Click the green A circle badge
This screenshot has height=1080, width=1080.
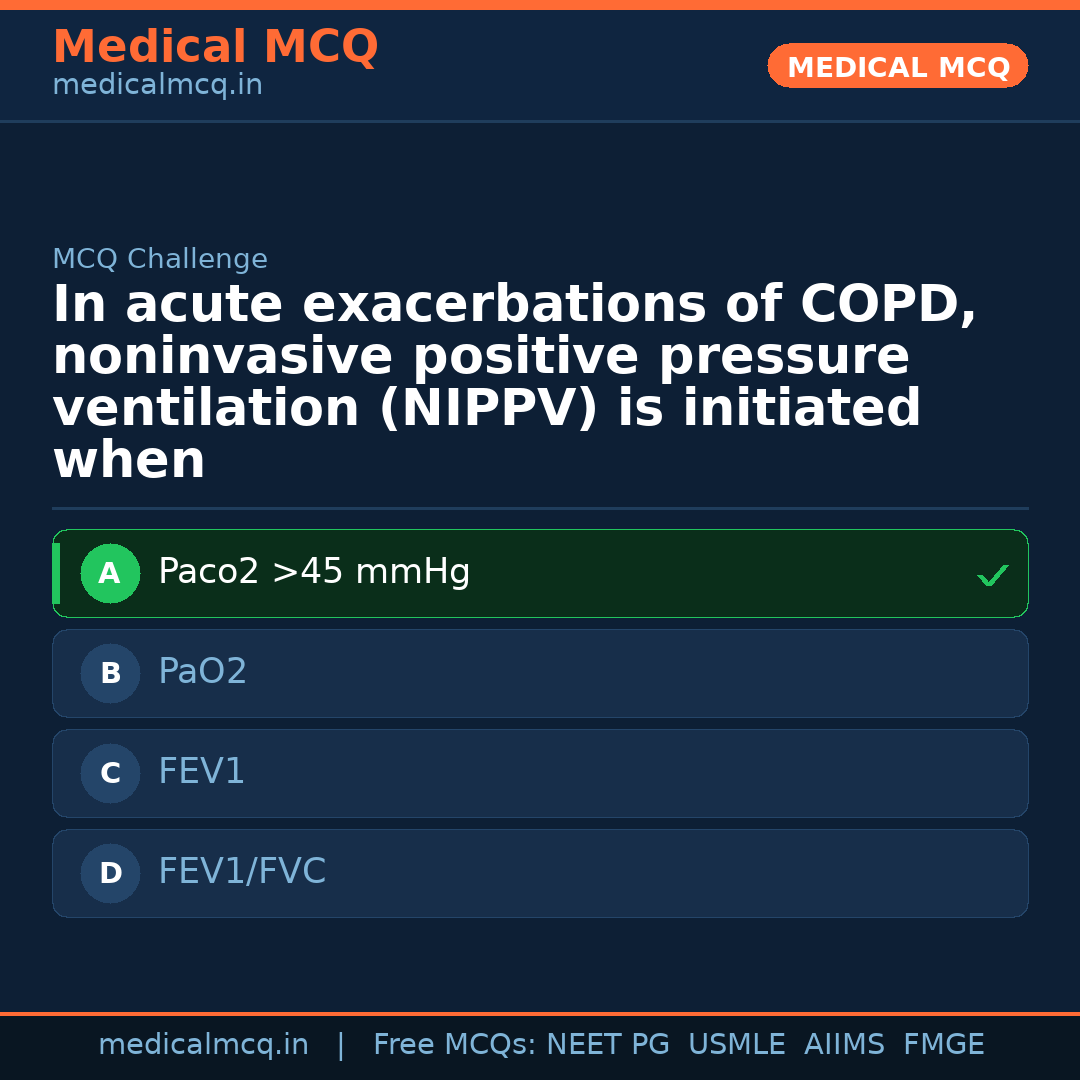[110, 574]
